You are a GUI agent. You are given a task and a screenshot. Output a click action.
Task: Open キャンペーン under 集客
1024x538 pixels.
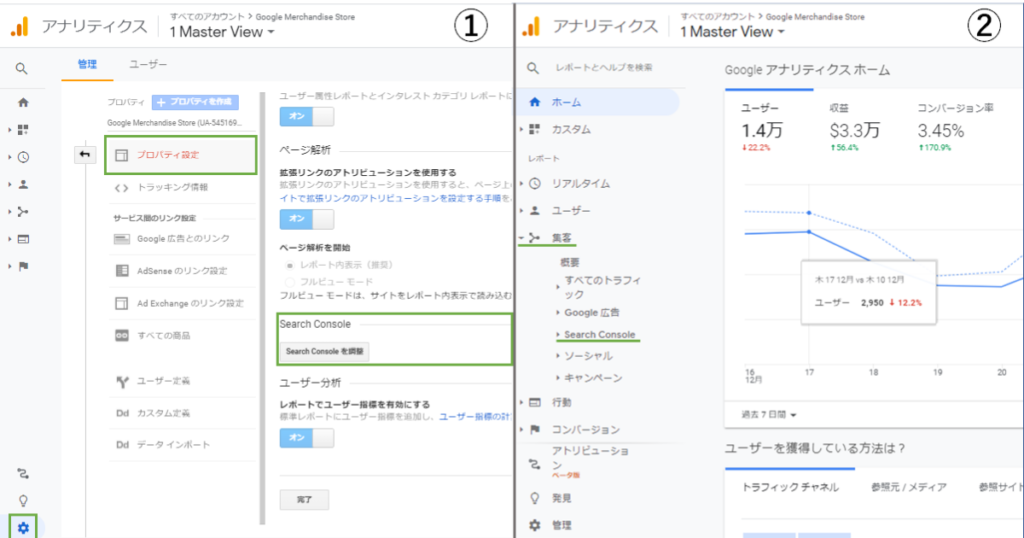[x=593, y=378]
